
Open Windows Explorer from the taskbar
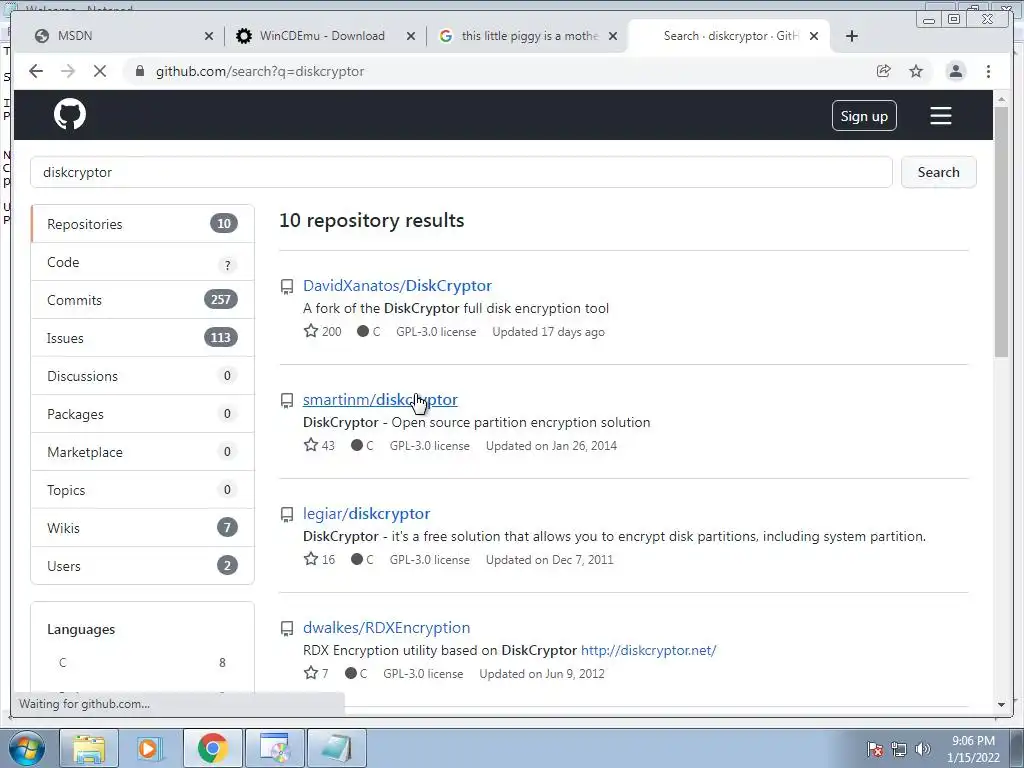tap(89, 748)
